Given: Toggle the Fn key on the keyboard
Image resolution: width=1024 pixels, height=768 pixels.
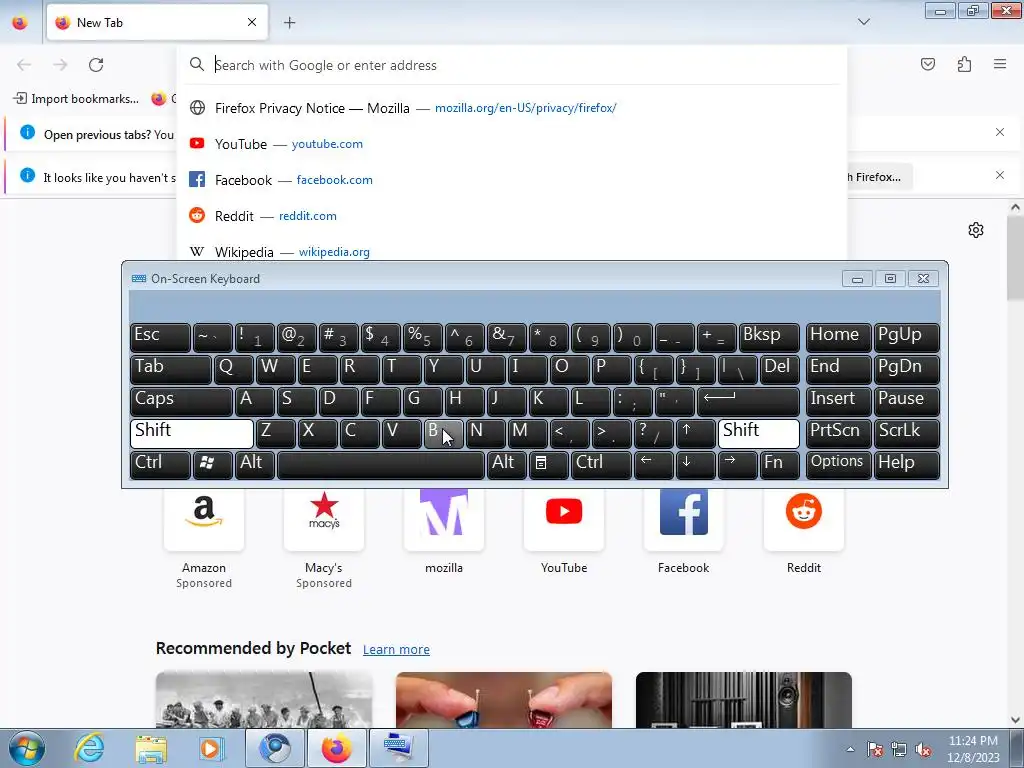Looking at the screenshot, I should 779,465.
